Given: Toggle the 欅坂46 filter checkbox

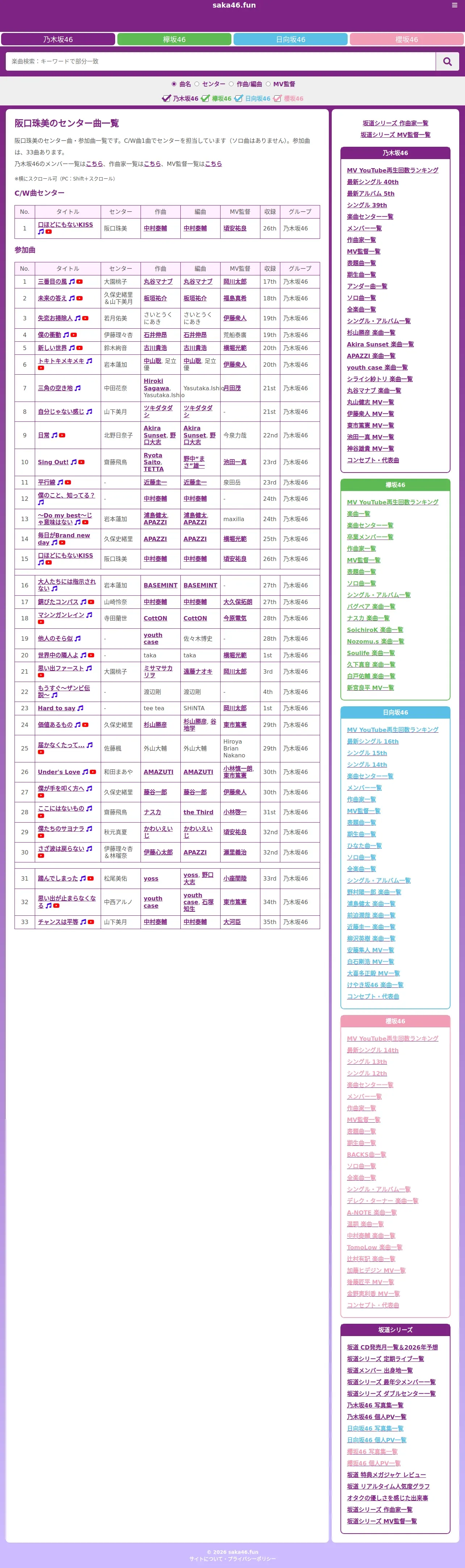Looking at the screenshot, I should 205,99.
